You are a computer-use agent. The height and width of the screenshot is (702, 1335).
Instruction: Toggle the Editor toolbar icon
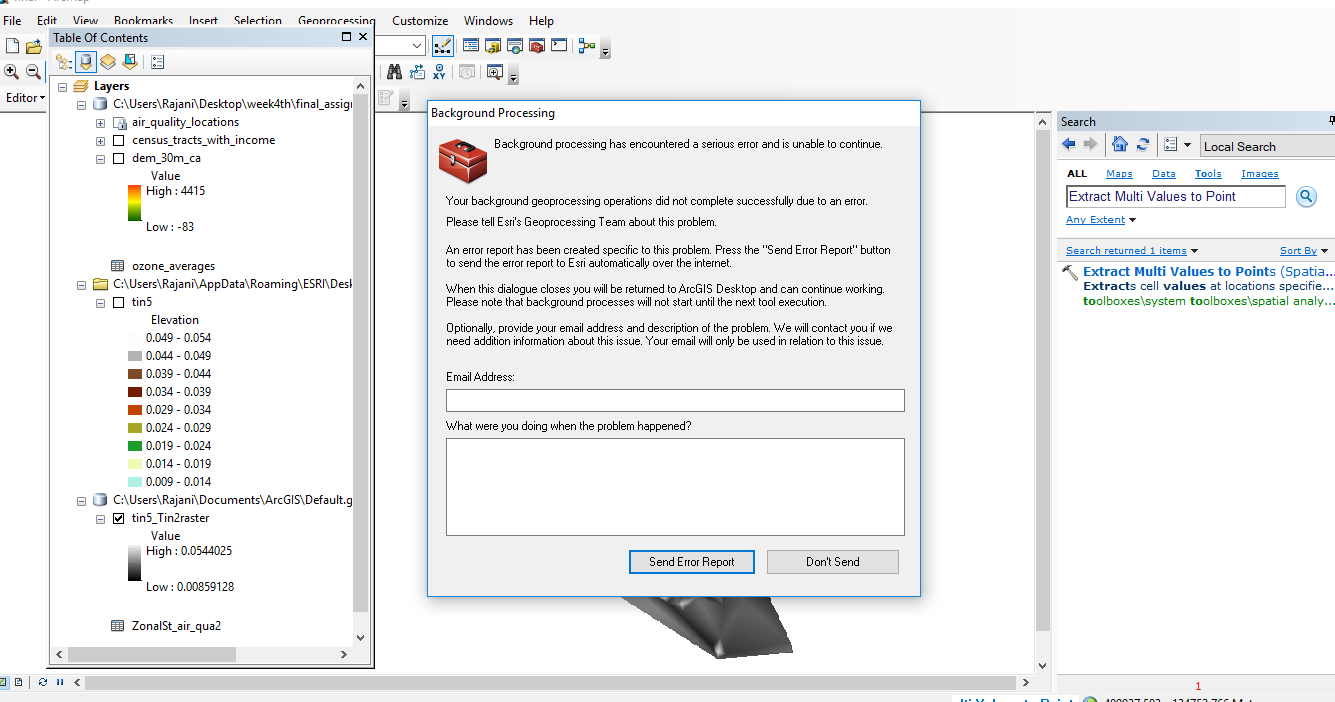click(443, 46)
